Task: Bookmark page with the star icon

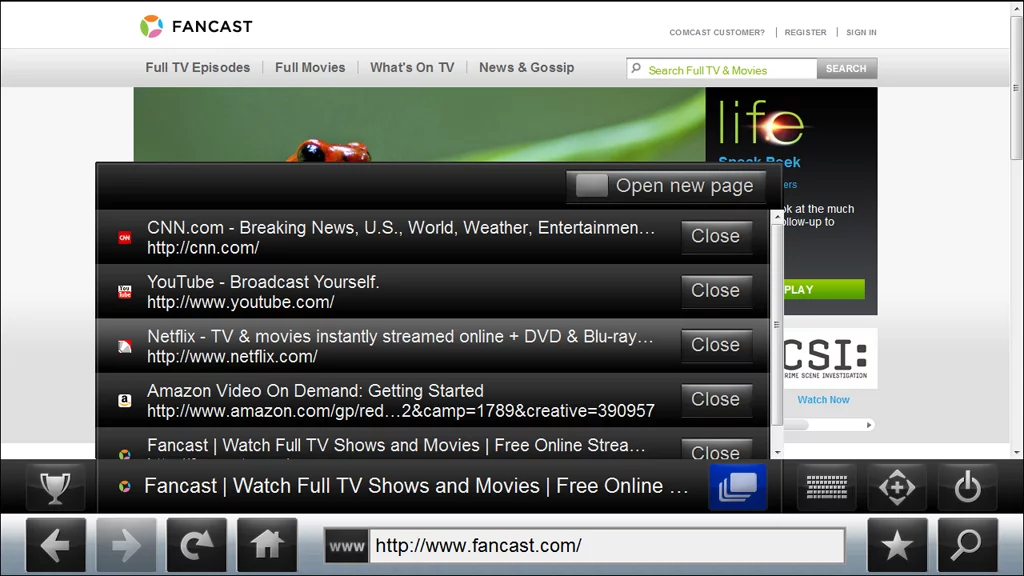Action: (x=897, y=545)
